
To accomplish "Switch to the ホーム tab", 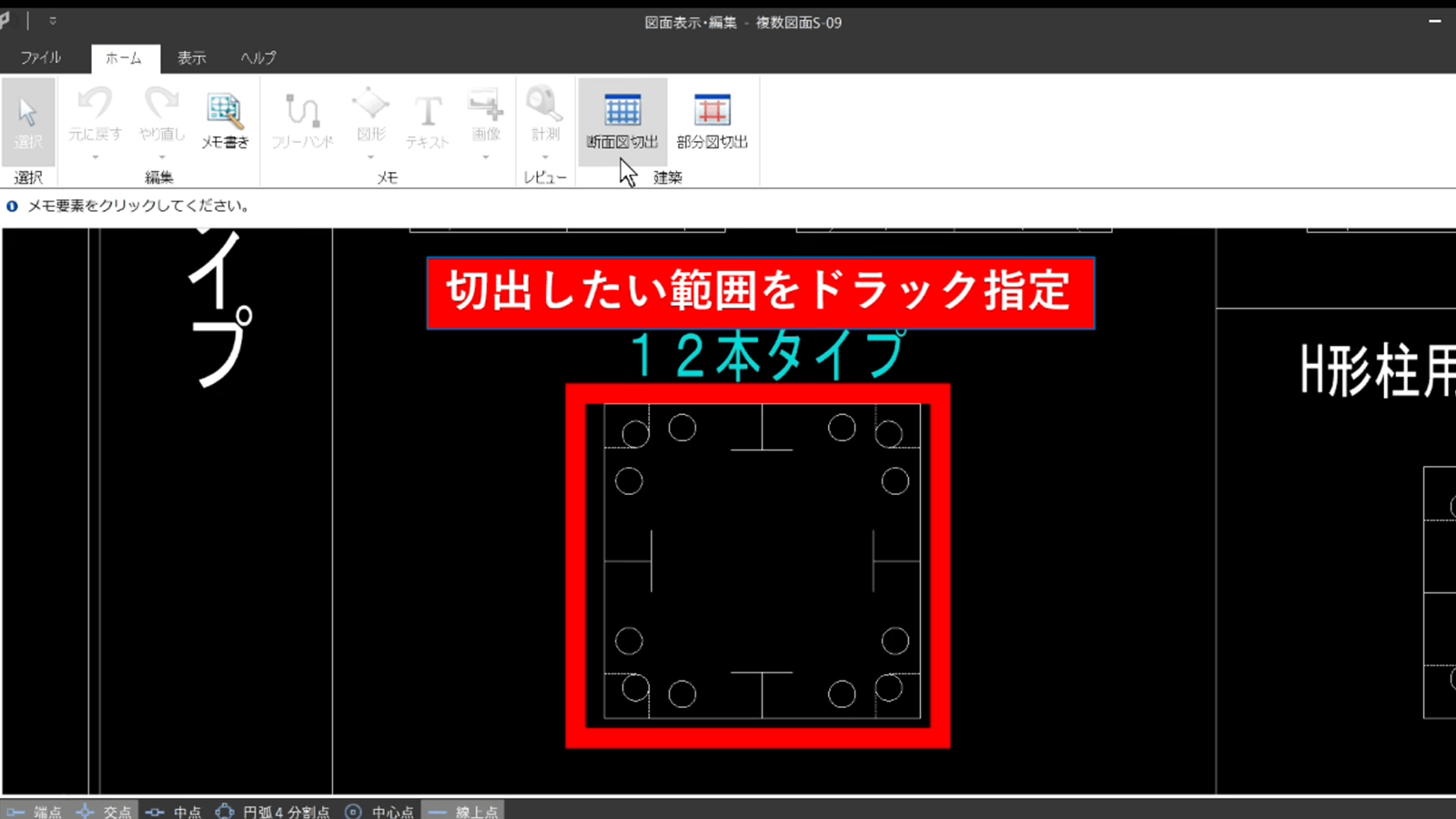I will [x=125, y=58].
